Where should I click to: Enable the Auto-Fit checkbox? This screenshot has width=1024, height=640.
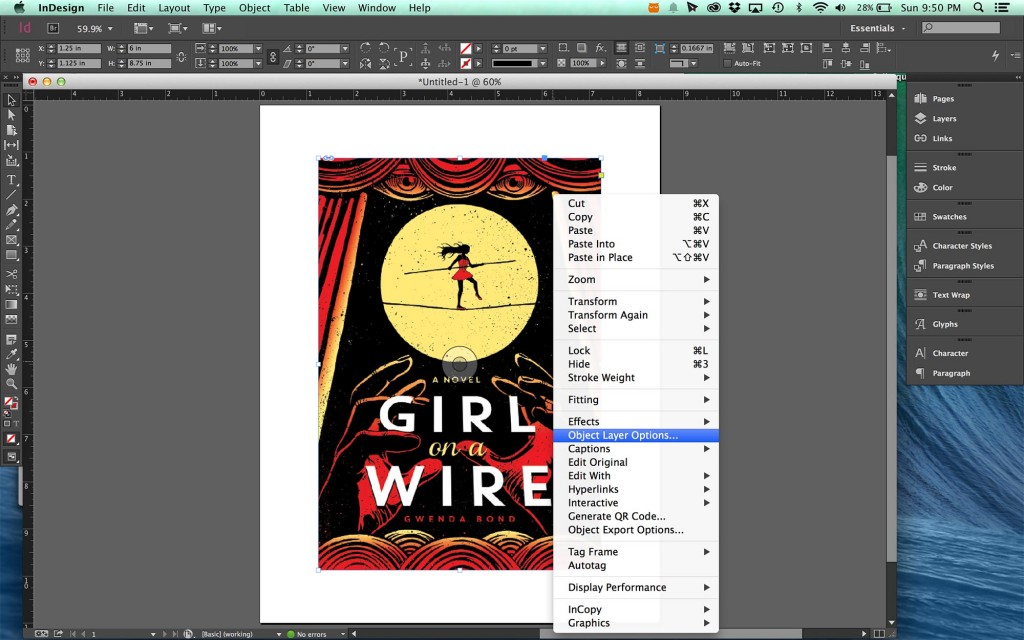coord(728,63)
